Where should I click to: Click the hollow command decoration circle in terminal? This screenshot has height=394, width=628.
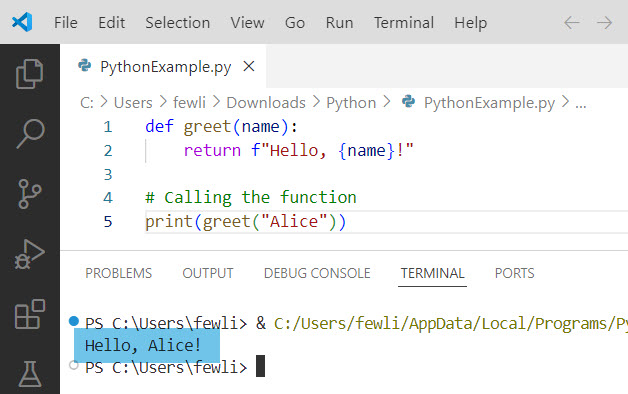pos(74,365)
